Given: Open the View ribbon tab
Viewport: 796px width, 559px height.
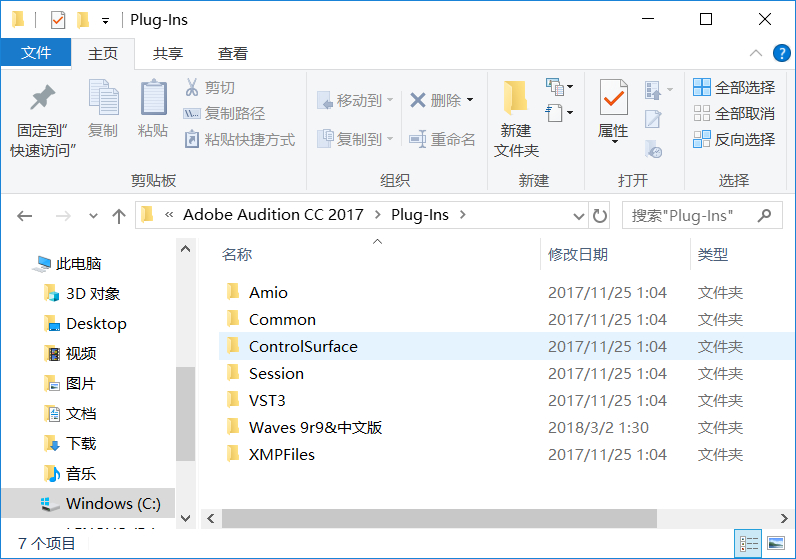Looking at the screenshot, I should pyautogui.click(x=233, y=54).
